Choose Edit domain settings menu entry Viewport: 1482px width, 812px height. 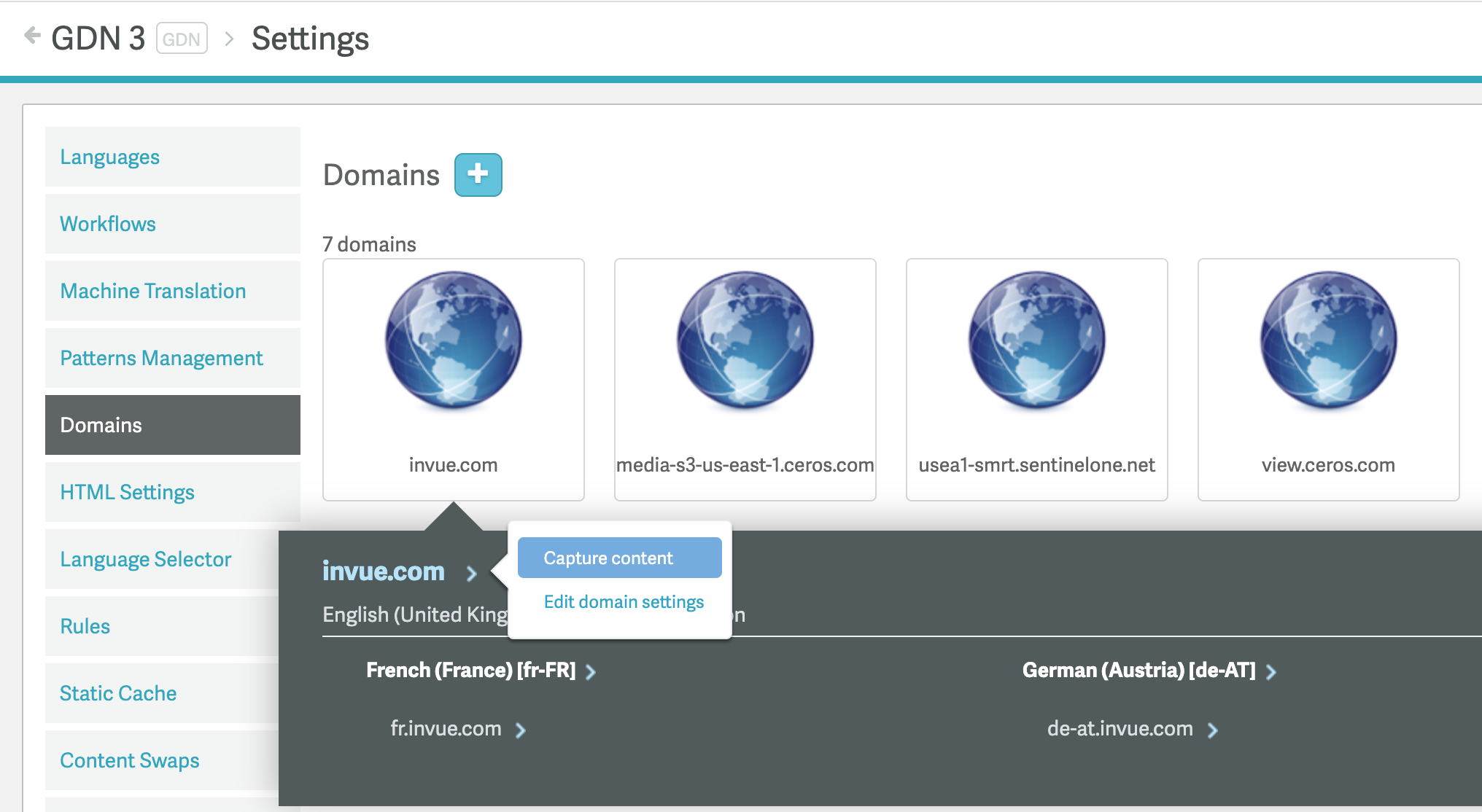point(624,602)
